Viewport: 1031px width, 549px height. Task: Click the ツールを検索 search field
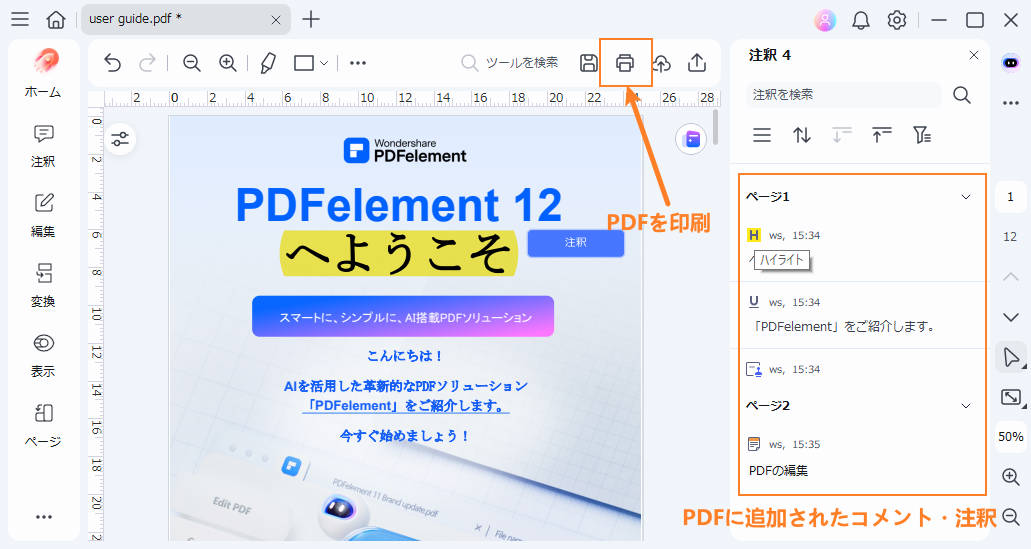coord(510,63)
